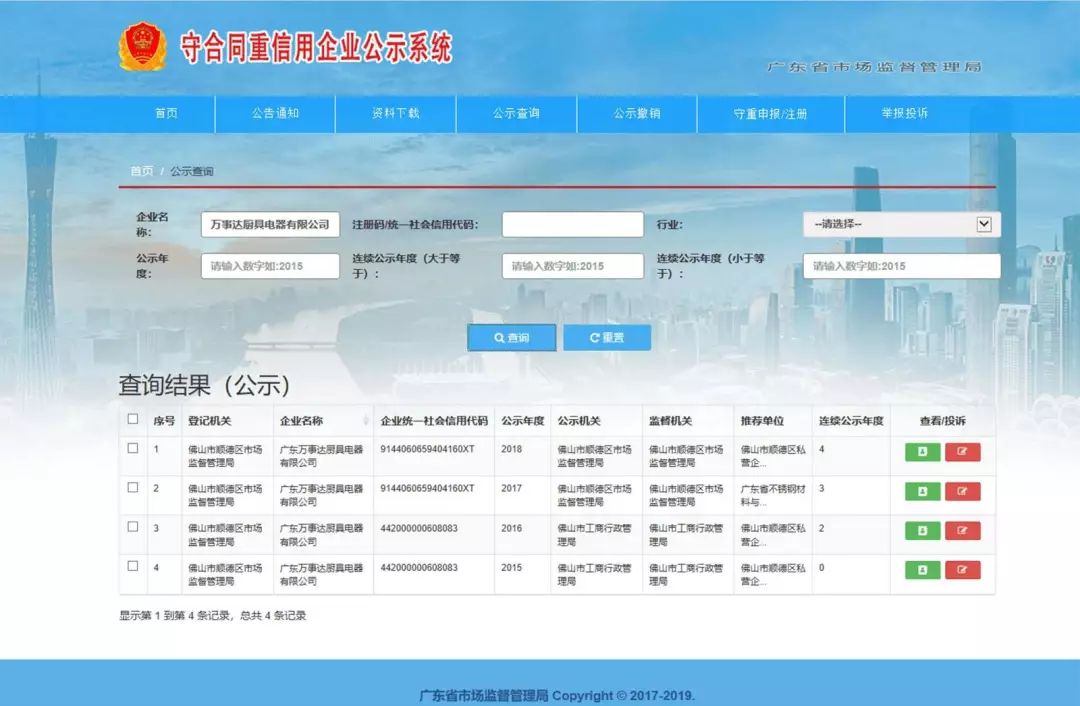The width and height of the screenshot is (1080, 706).
Task: Expand the 行业 dropdown selector
Action: pos(901,224)
